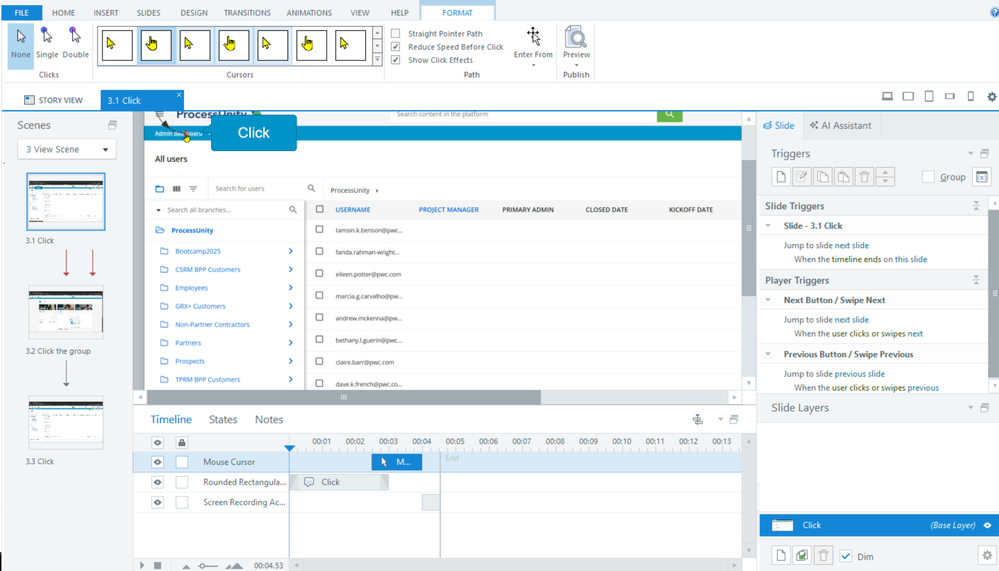Stop timeline playback

(157, 565)
